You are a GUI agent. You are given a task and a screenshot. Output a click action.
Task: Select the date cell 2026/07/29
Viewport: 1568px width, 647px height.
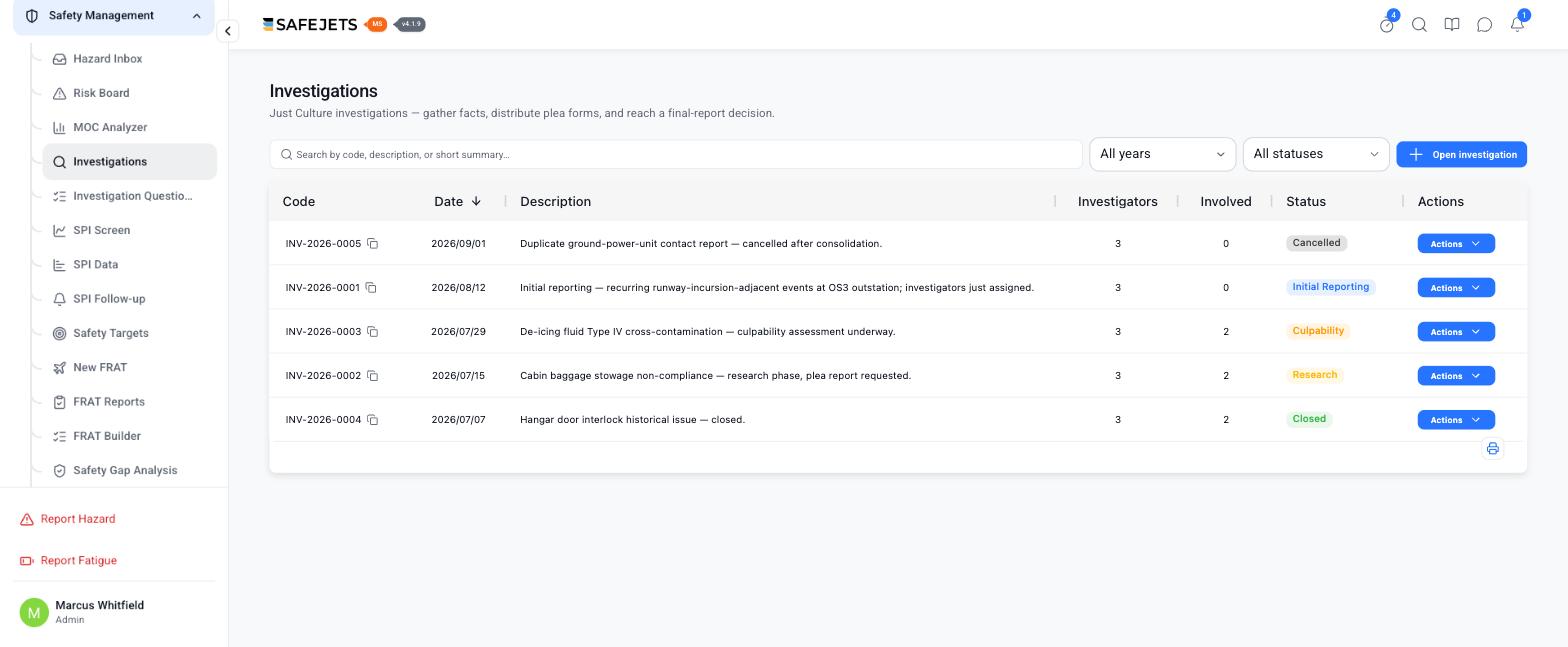pos(458,332)
